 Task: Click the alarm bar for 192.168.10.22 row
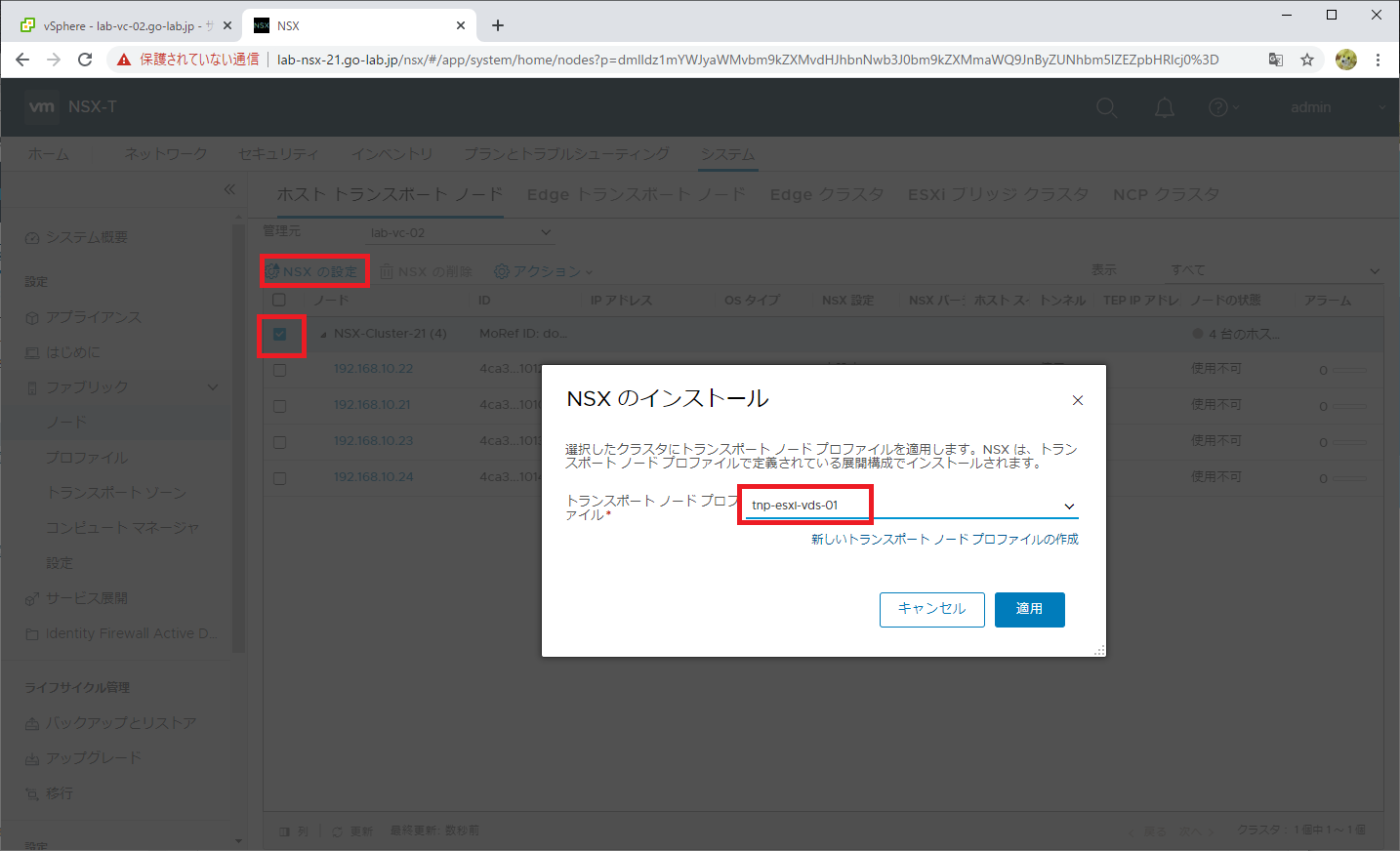point(1350,370)
